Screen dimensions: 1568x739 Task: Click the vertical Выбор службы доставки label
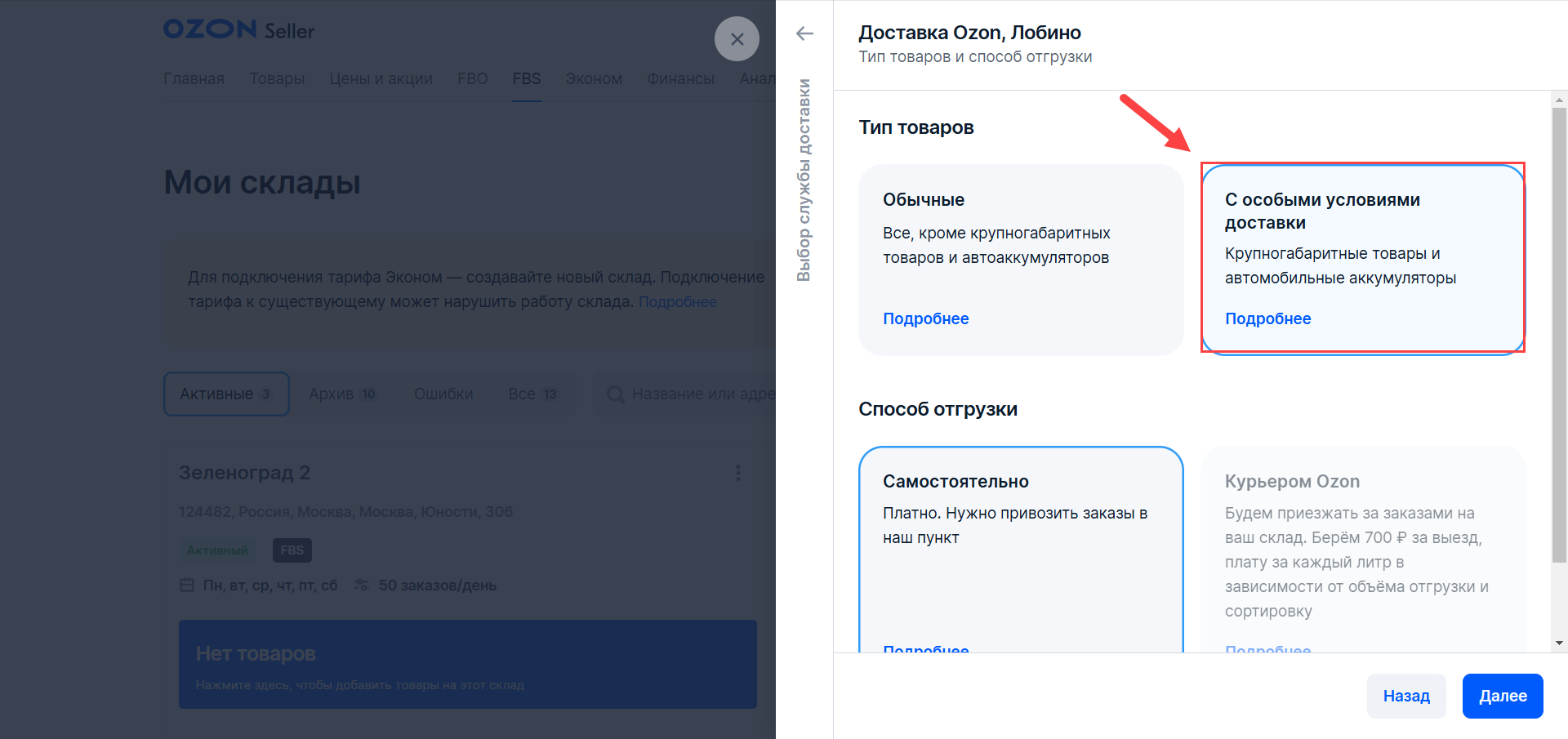click(x=804, y=180)
